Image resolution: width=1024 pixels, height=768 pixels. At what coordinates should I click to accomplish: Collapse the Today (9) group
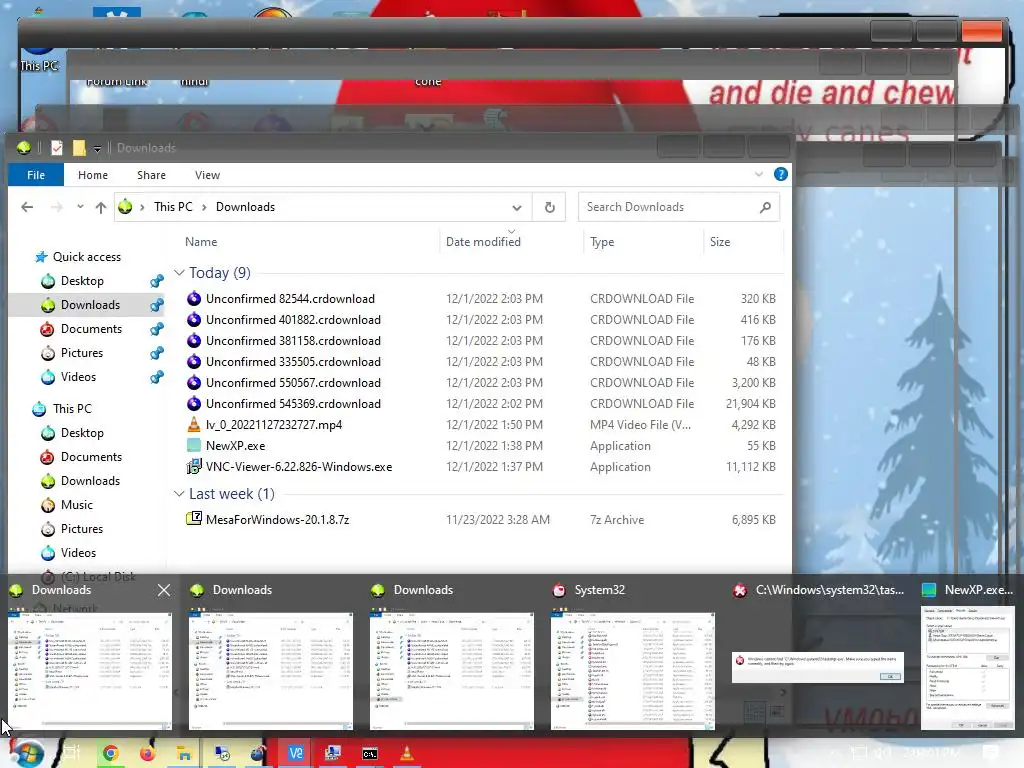(x=179, y=272)
